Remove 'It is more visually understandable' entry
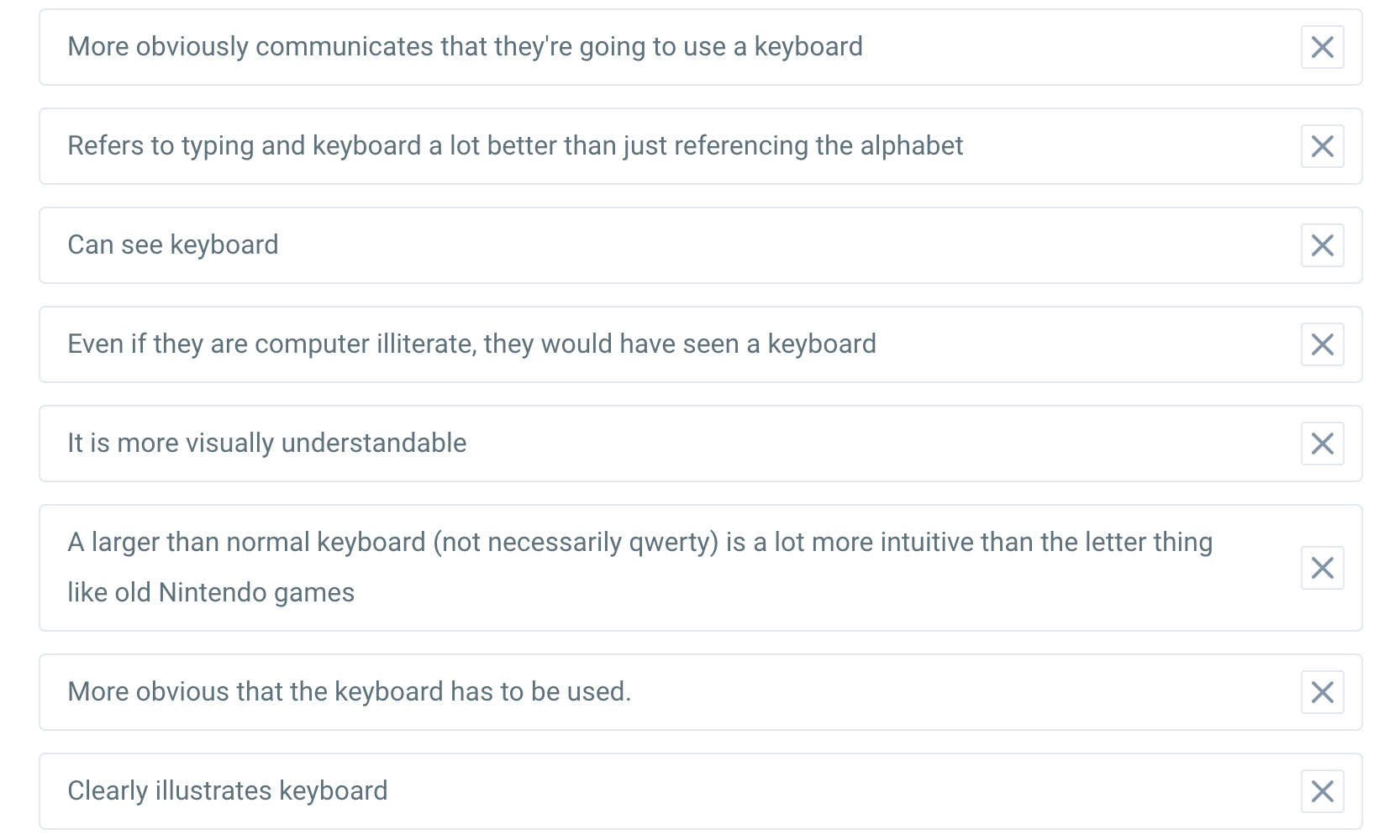This screenshot has height=840, width=1400. (x=1322, y=444)
